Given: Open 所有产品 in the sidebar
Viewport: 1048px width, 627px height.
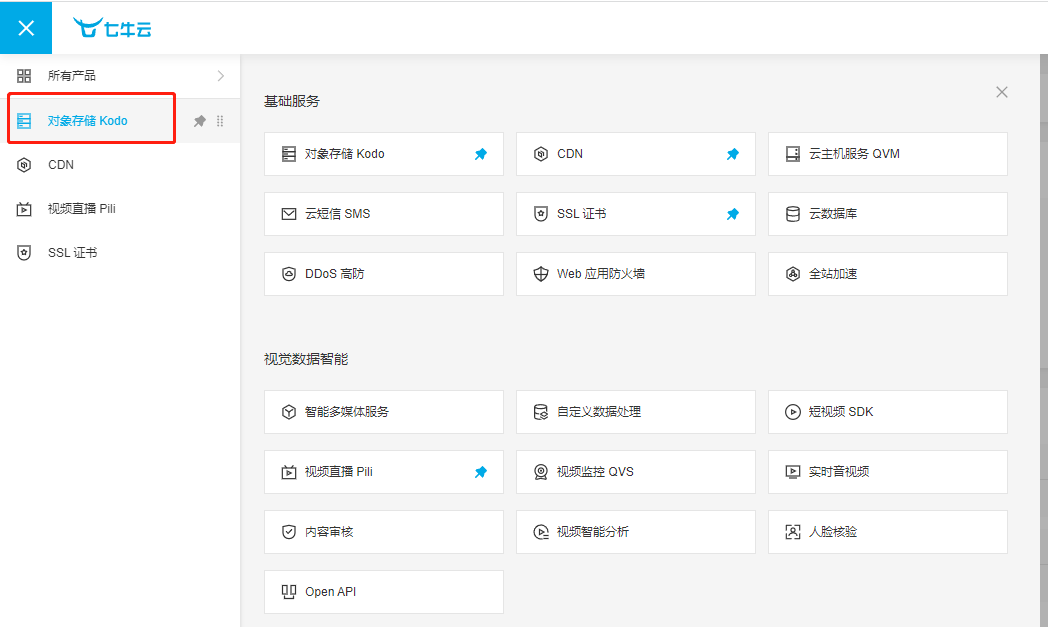Looking at the screenshot, I should point(72,76).
